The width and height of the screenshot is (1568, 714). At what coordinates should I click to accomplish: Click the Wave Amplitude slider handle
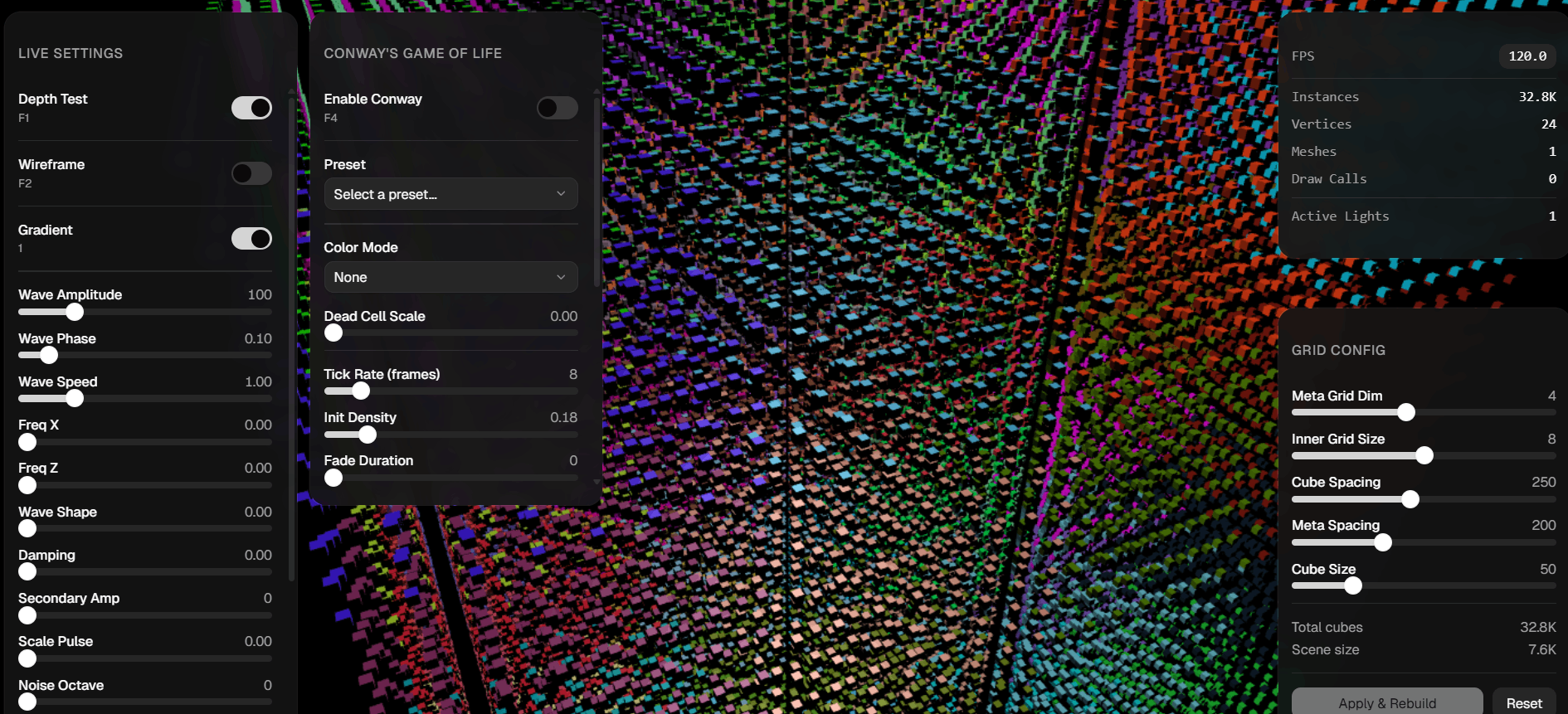75,312
